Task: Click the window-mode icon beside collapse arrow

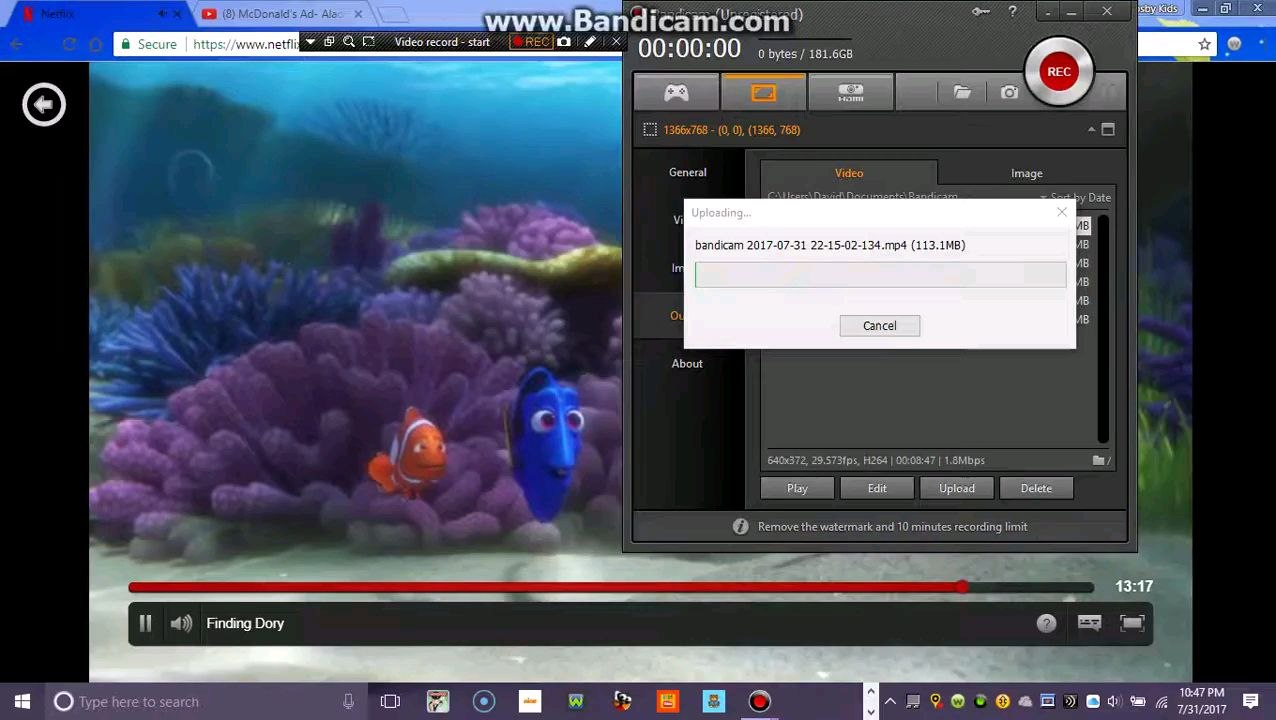Action: (x=1108, y=130)
